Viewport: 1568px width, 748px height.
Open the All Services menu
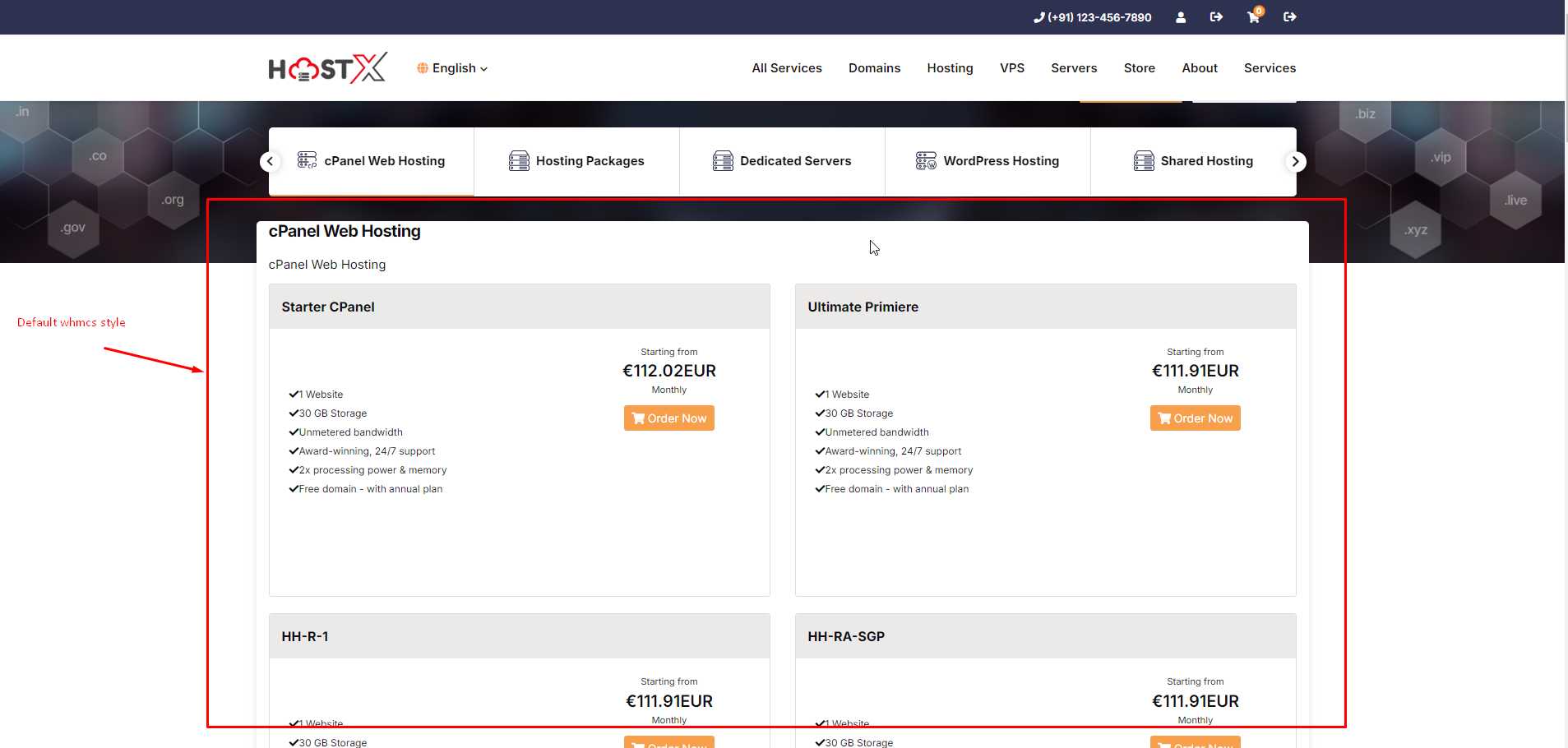(x=787, y=68)
